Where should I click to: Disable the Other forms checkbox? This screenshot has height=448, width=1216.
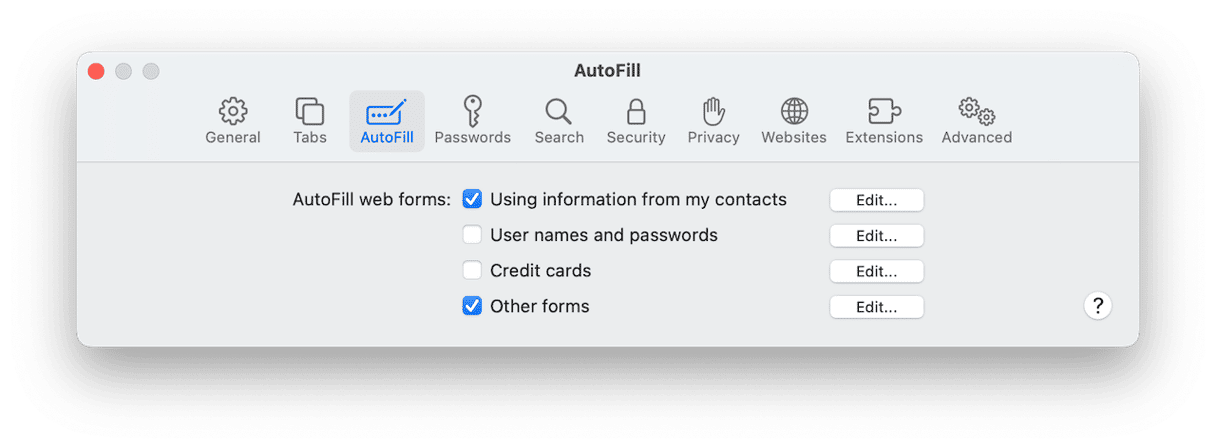click(x=472, y=306)
